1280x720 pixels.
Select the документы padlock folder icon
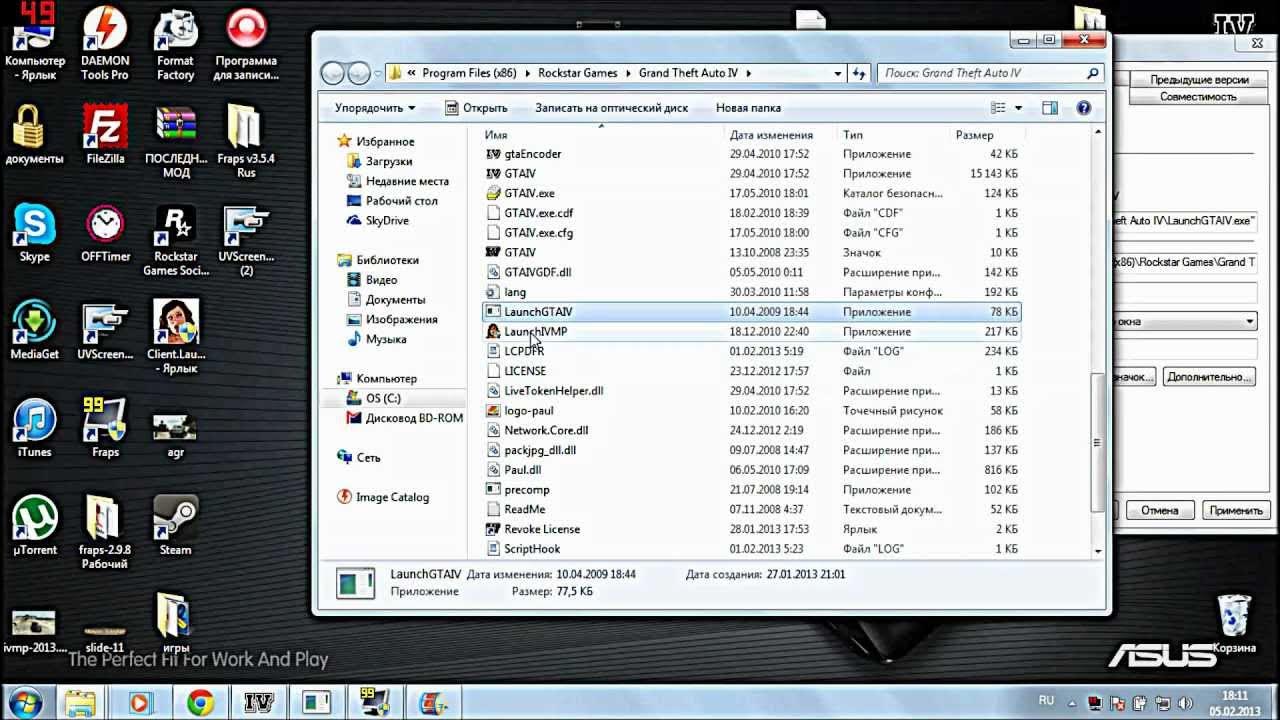point(34,133)
